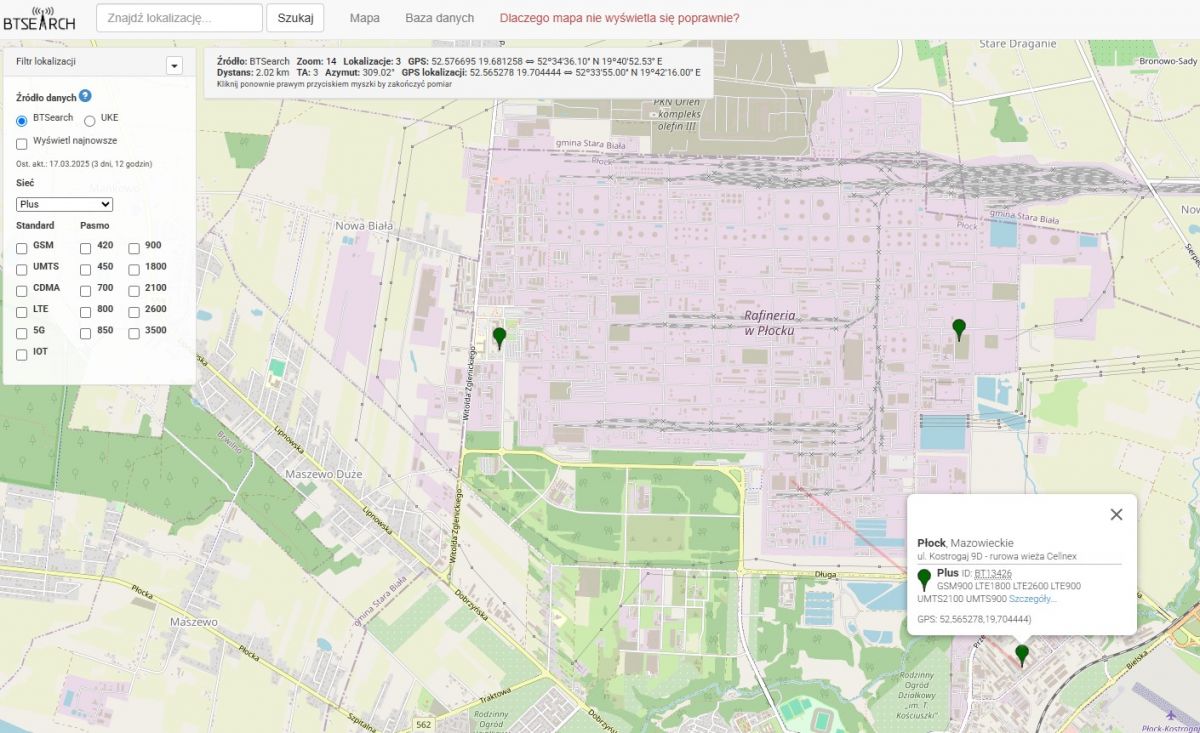Tick the 3500 band checkbox

click(x=134, y=332)
